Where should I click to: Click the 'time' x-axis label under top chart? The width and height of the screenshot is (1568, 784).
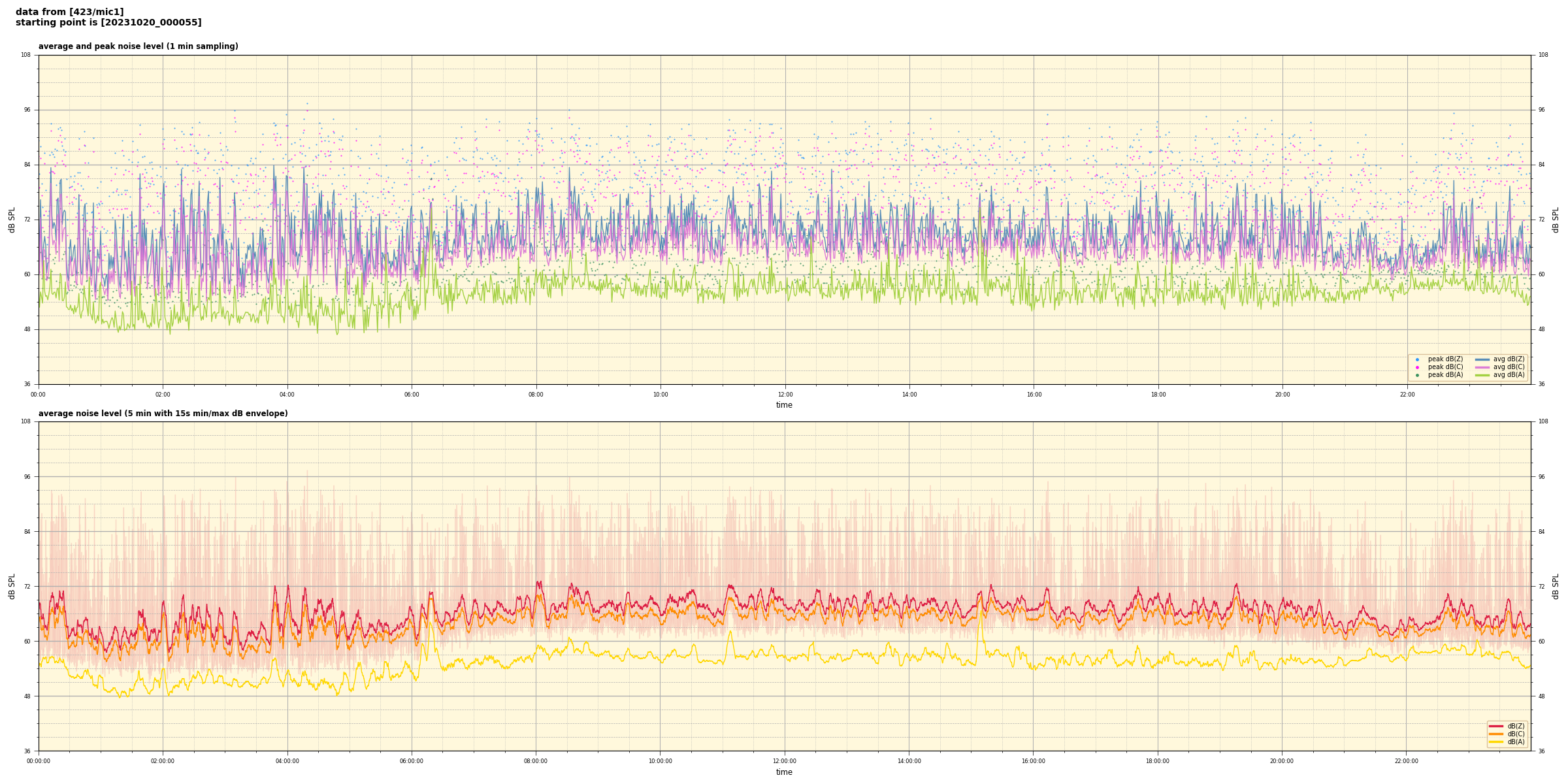coord(784,405)
